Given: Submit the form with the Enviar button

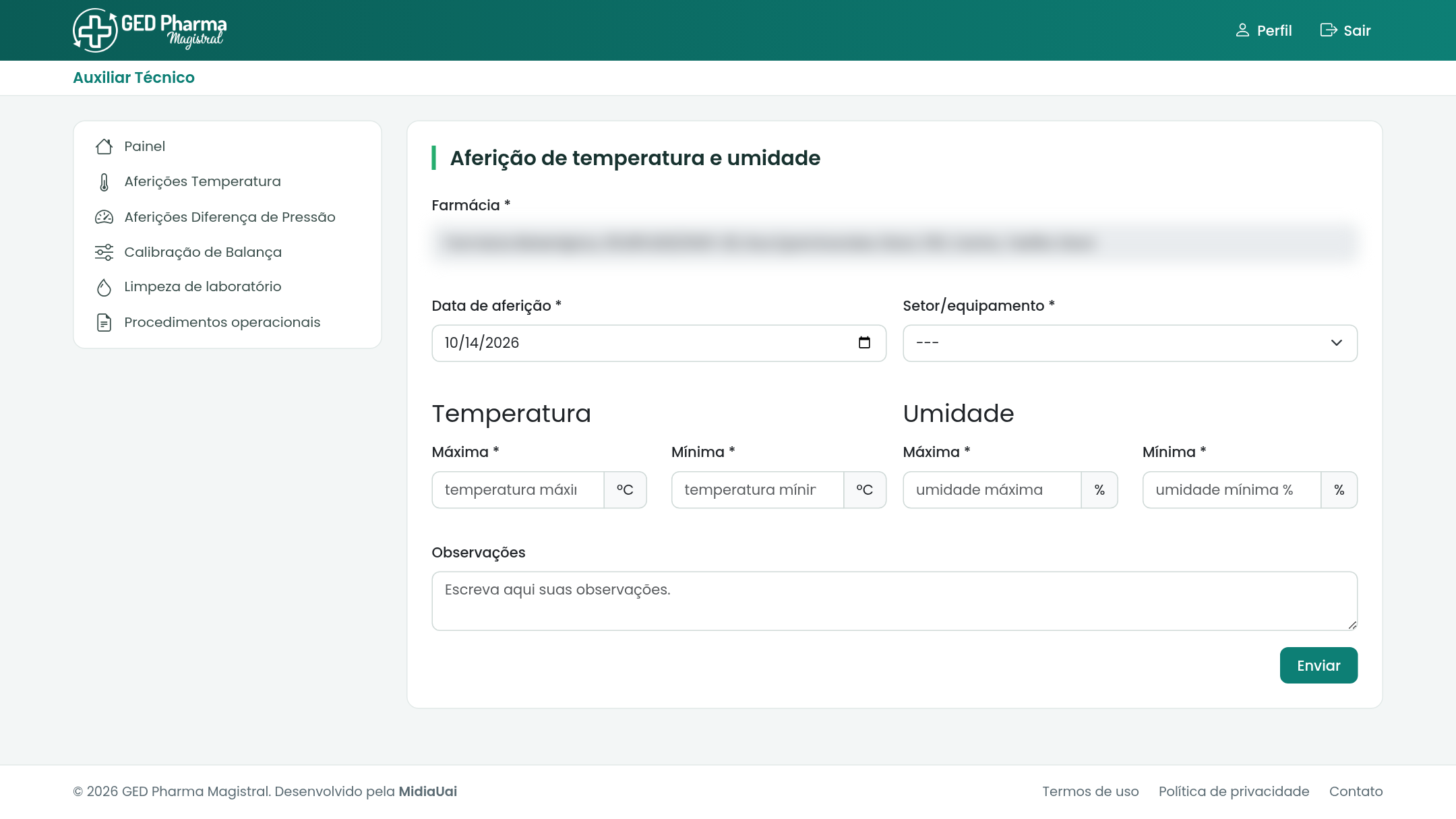Looking at the screenshot, I should click(1318, 665).
